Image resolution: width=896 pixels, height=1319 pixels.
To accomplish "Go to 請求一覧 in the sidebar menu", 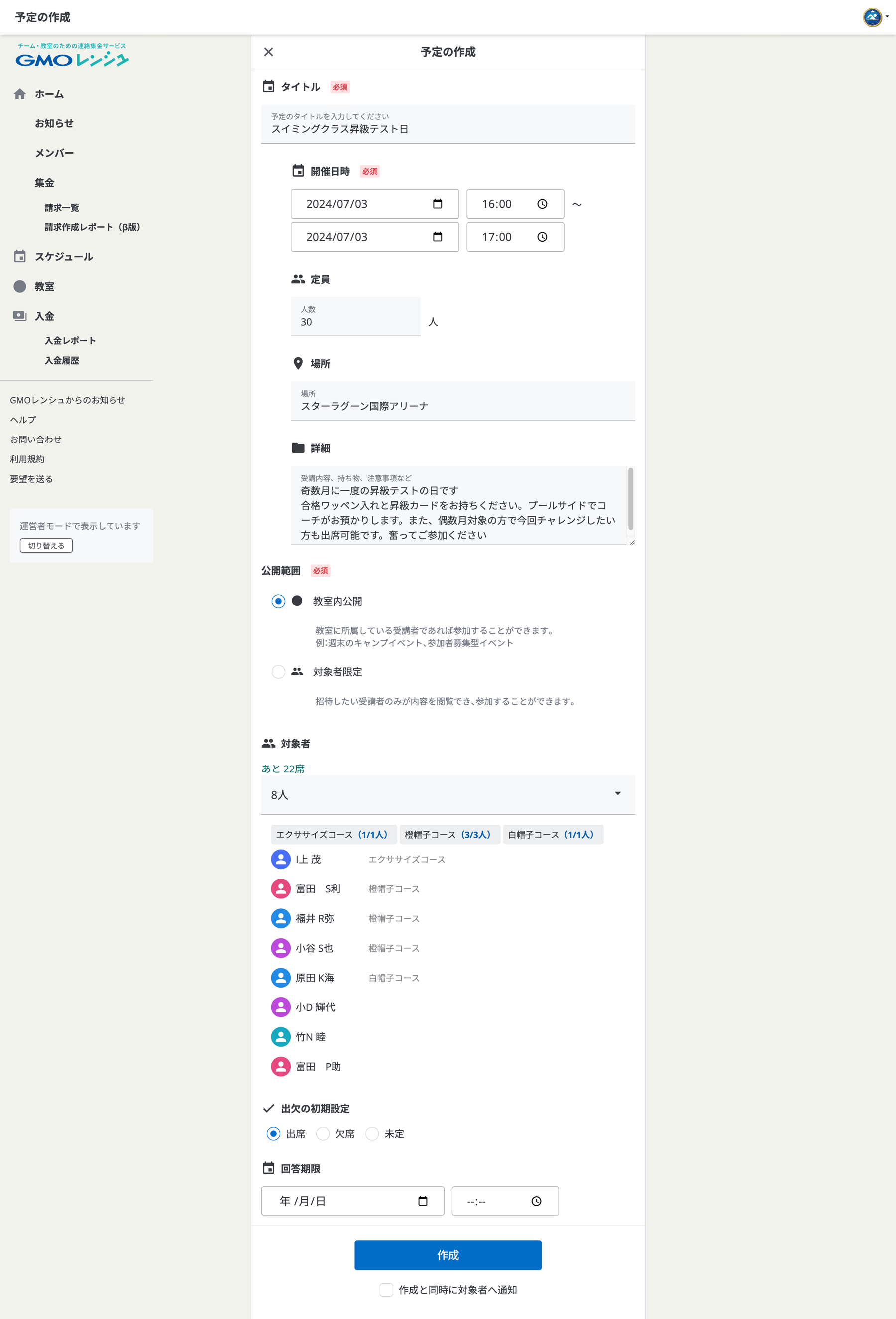I will pos(62,207).
